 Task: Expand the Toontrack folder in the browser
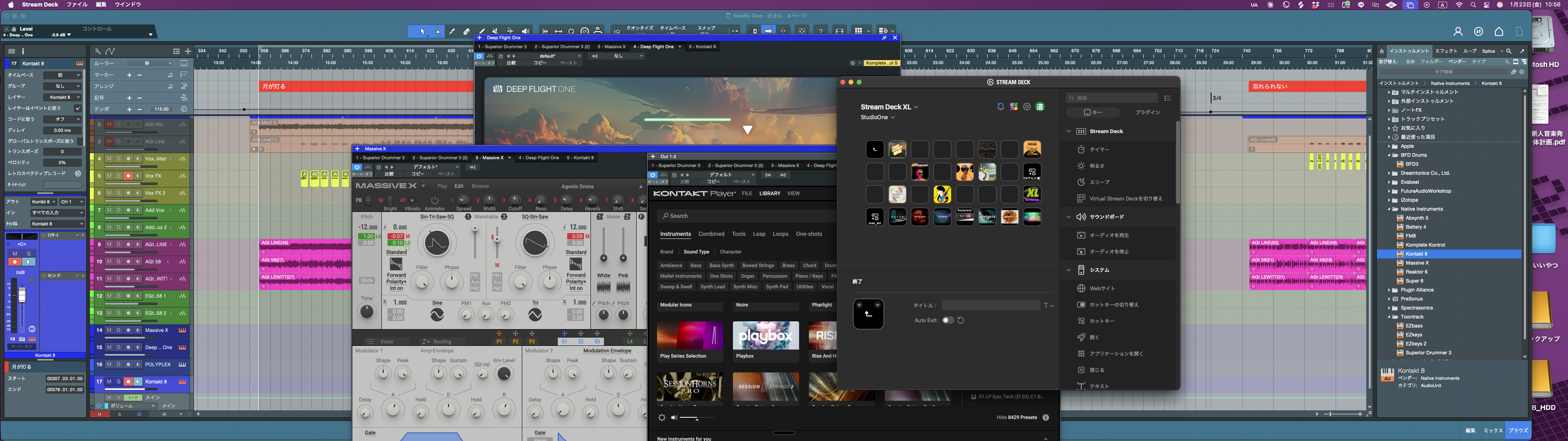click(x=1388, y=316)
